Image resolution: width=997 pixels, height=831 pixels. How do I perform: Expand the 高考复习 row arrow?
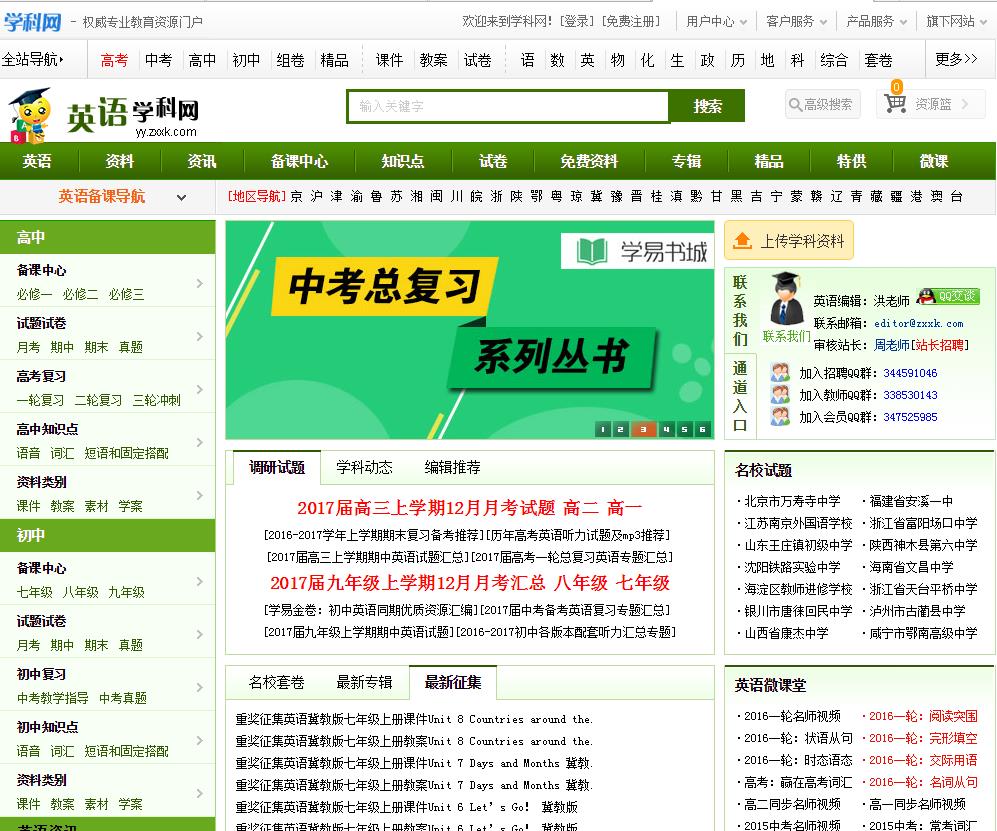[x=200, y=389]
